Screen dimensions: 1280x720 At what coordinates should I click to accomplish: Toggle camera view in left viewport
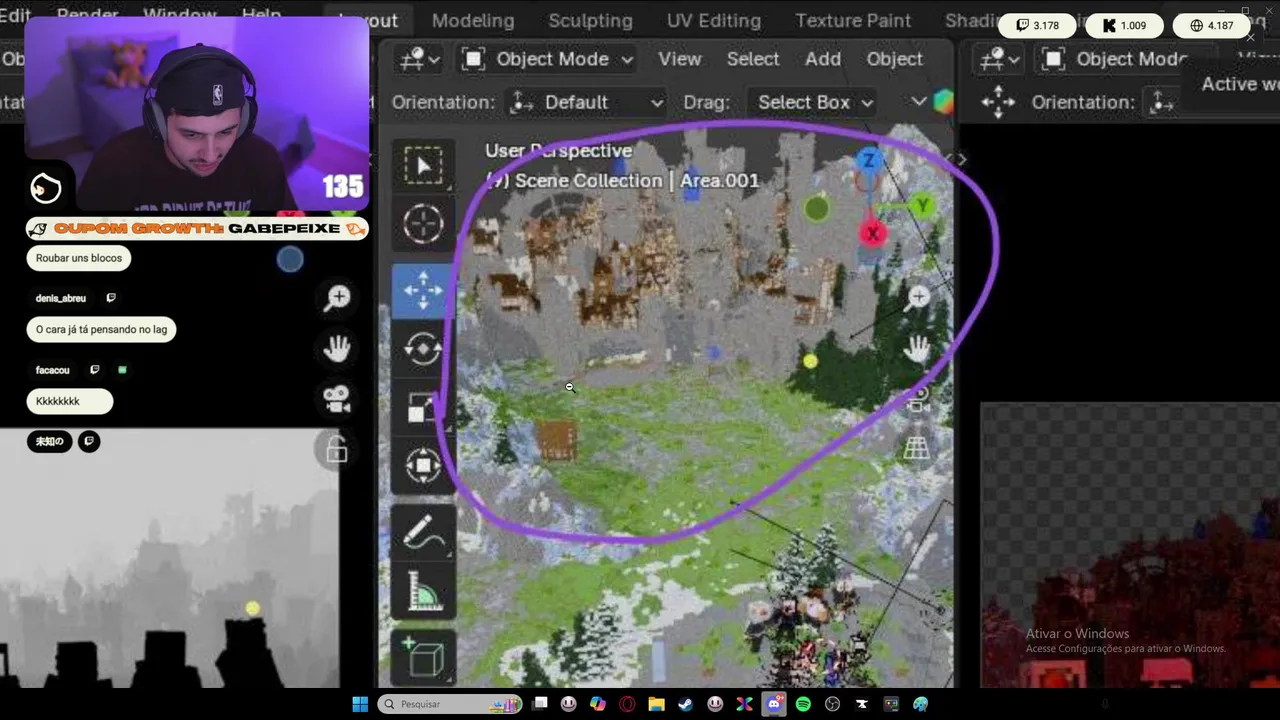click(337, 399)
